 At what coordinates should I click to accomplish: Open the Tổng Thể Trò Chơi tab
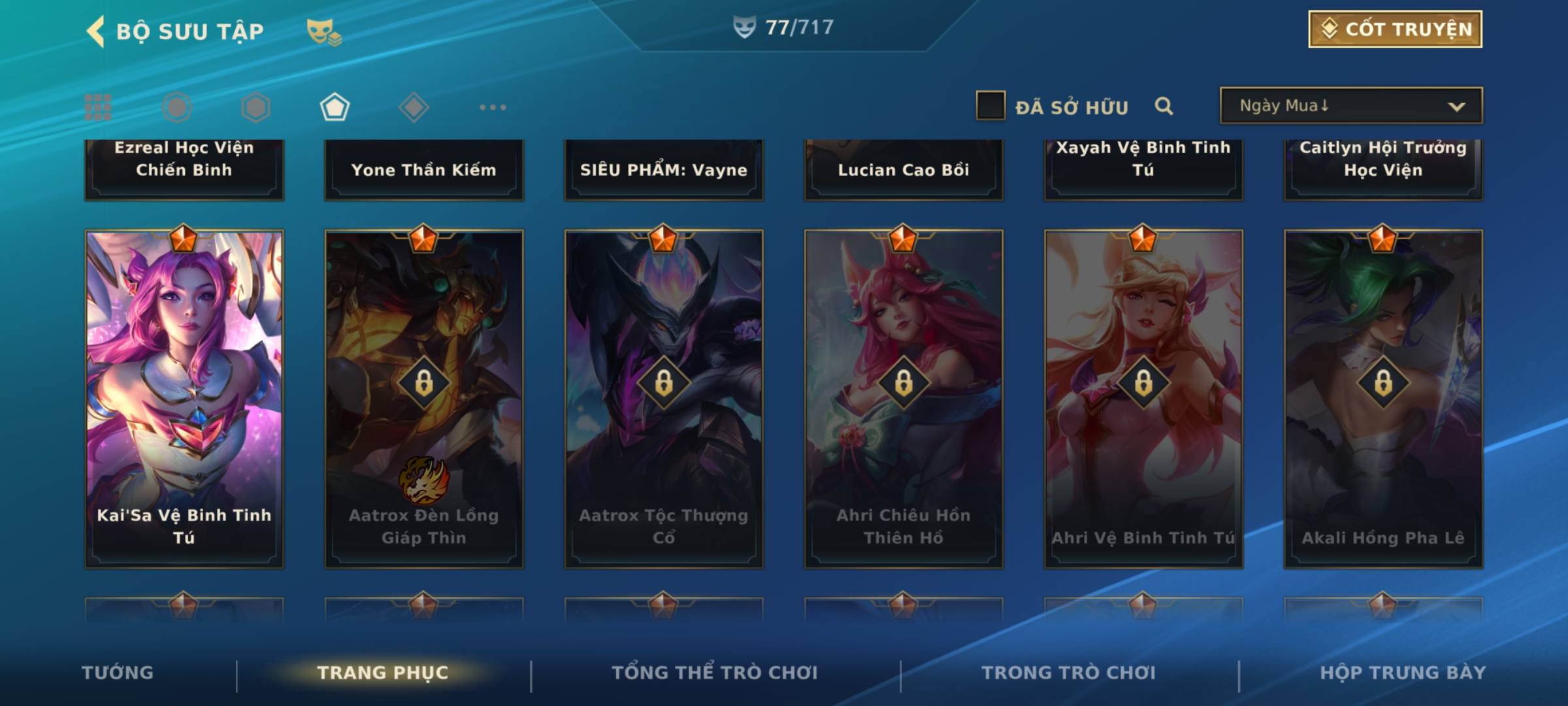(x=715, y=673)
